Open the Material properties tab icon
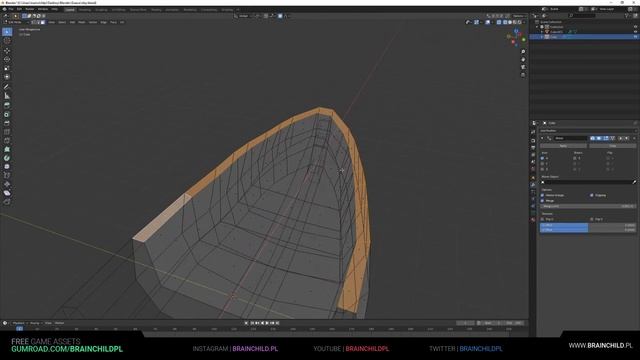 [x=533, y=220]
